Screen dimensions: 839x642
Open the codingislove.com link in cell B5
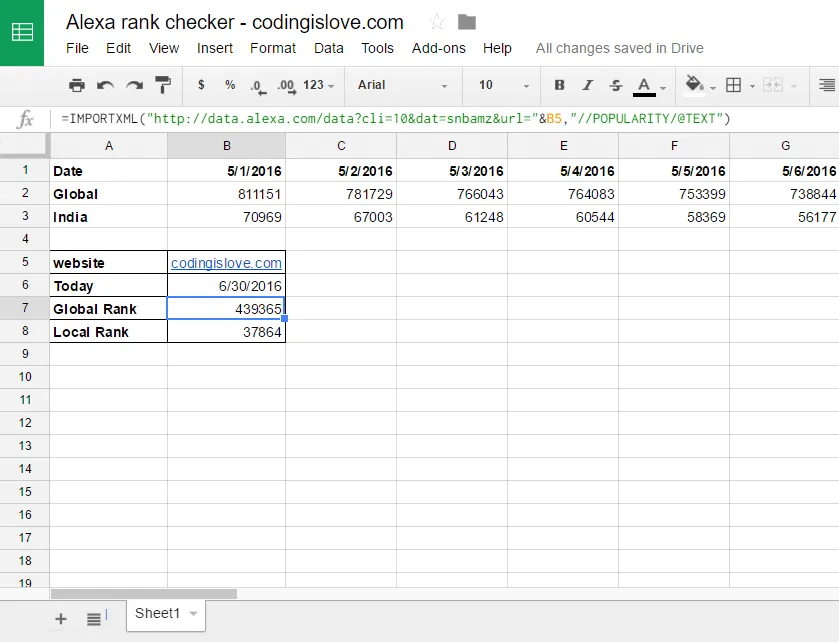[x=226, y=263]
